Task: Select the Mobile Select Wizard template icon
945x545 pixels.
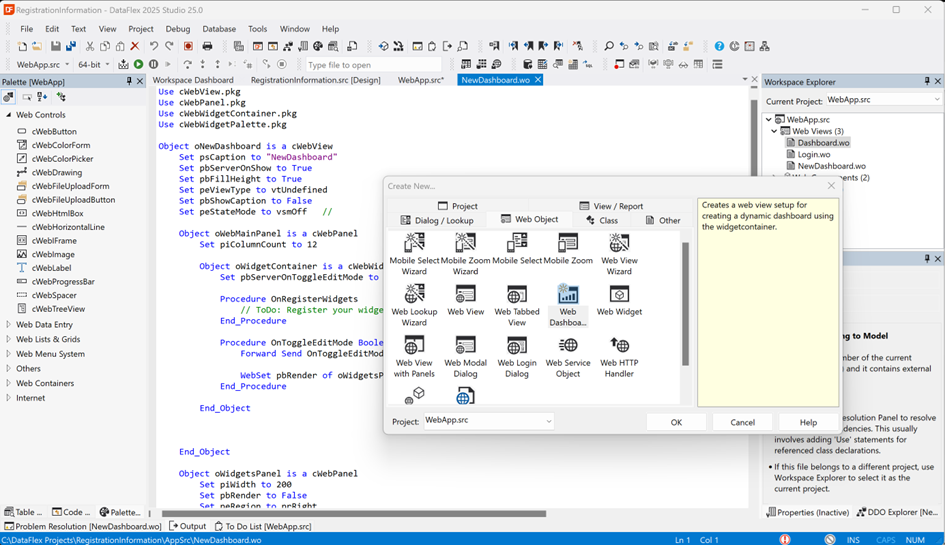Action: 414,254
